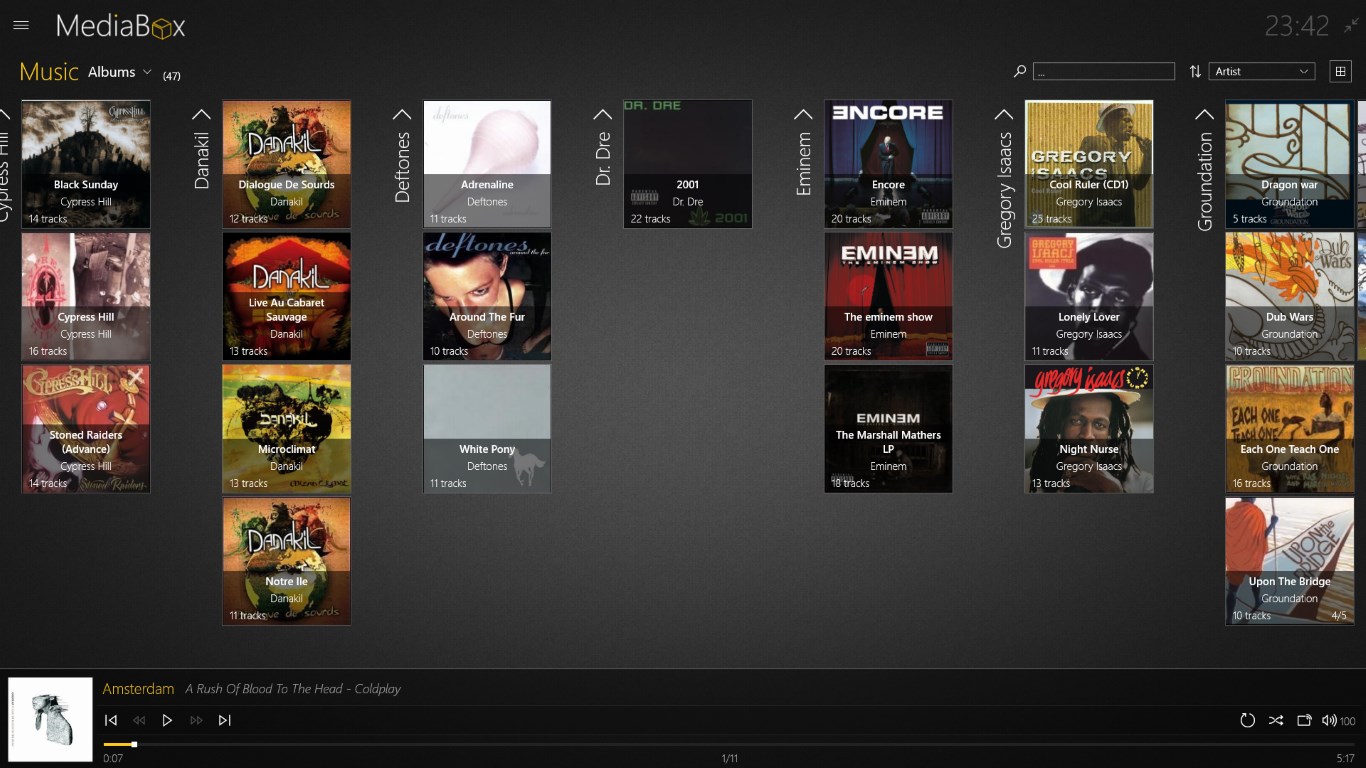This screenshot has height=768, width=1366.
Task: Open the Dub Wars album
Action: click(1289, 296)
